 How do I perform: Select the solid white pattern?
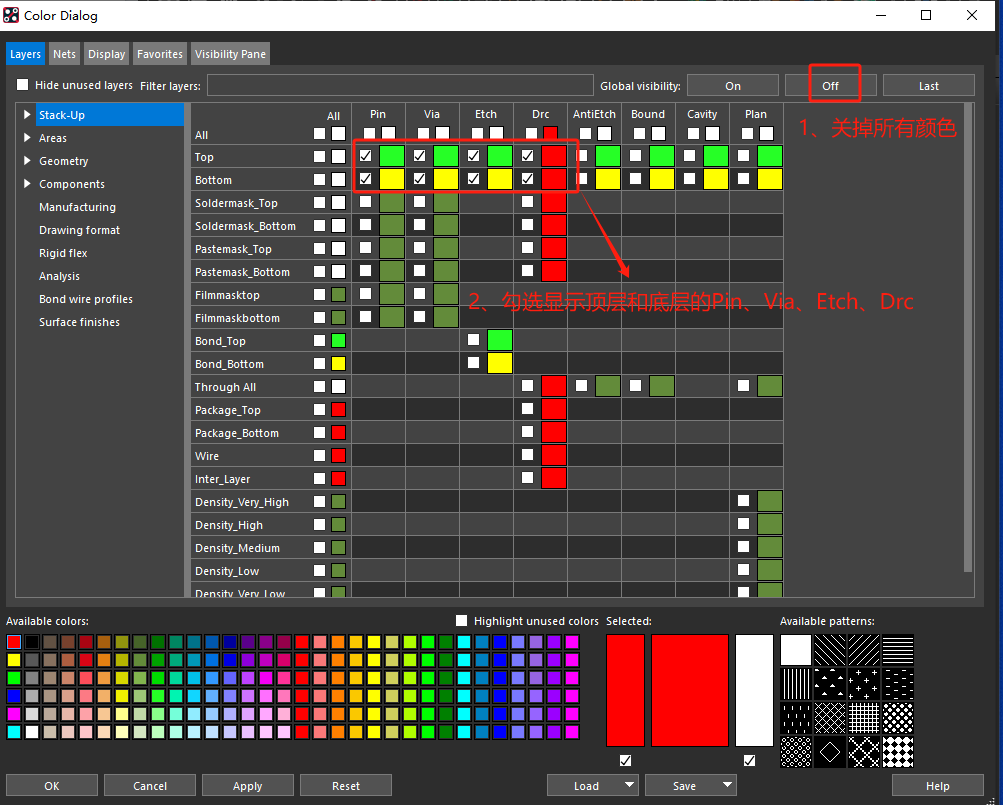pos(796,650)
